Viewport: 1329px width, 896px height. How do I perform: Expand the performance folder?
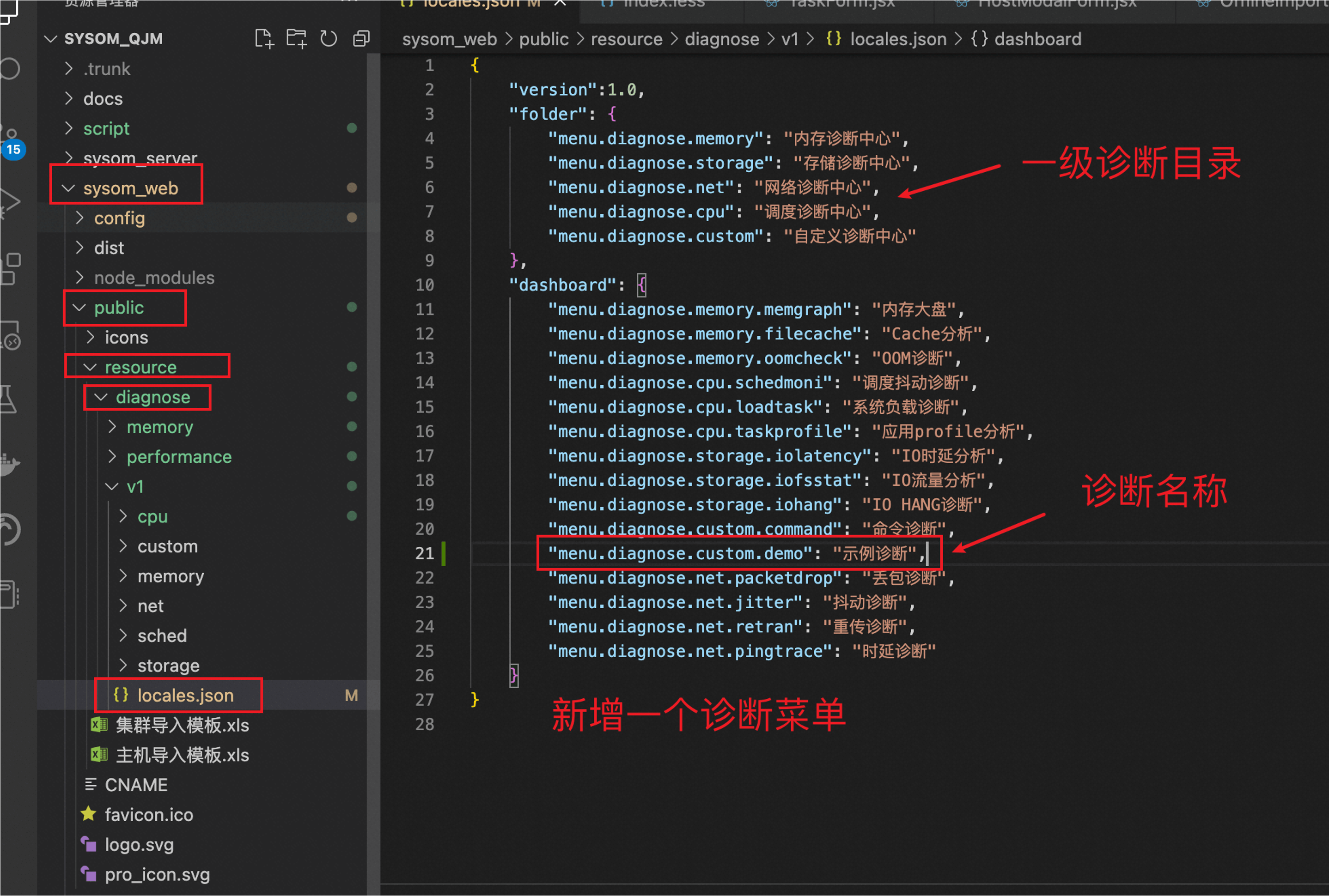point(113,457)
